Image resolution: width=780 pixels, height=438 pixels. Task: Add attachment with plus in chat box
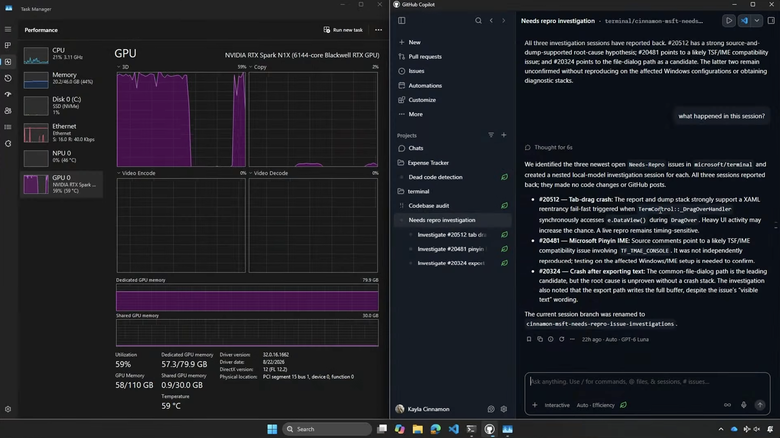click(x=535, y=405)
